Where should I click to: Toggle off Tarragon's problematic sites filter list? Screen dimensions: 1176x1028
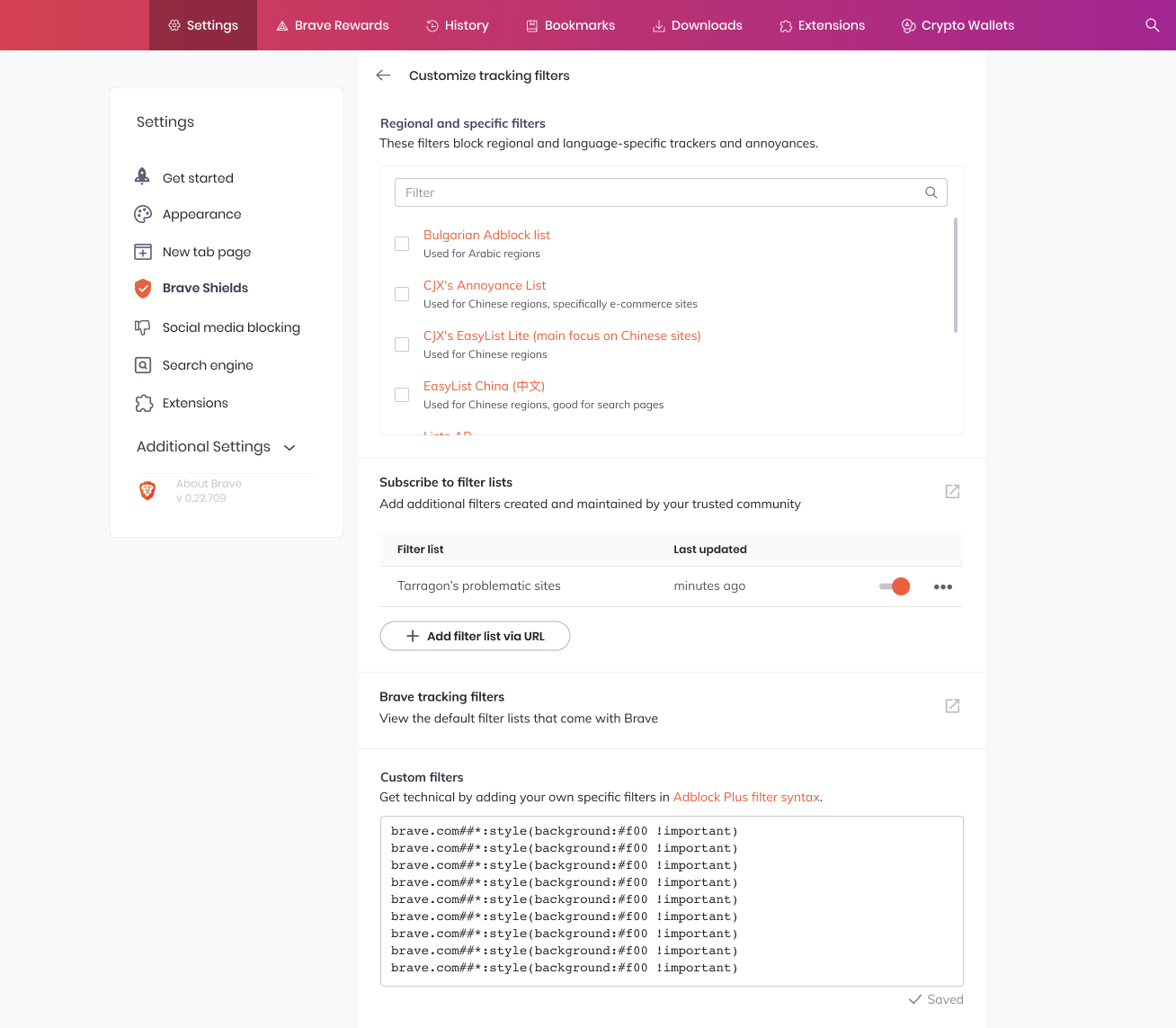coord(895,586)
